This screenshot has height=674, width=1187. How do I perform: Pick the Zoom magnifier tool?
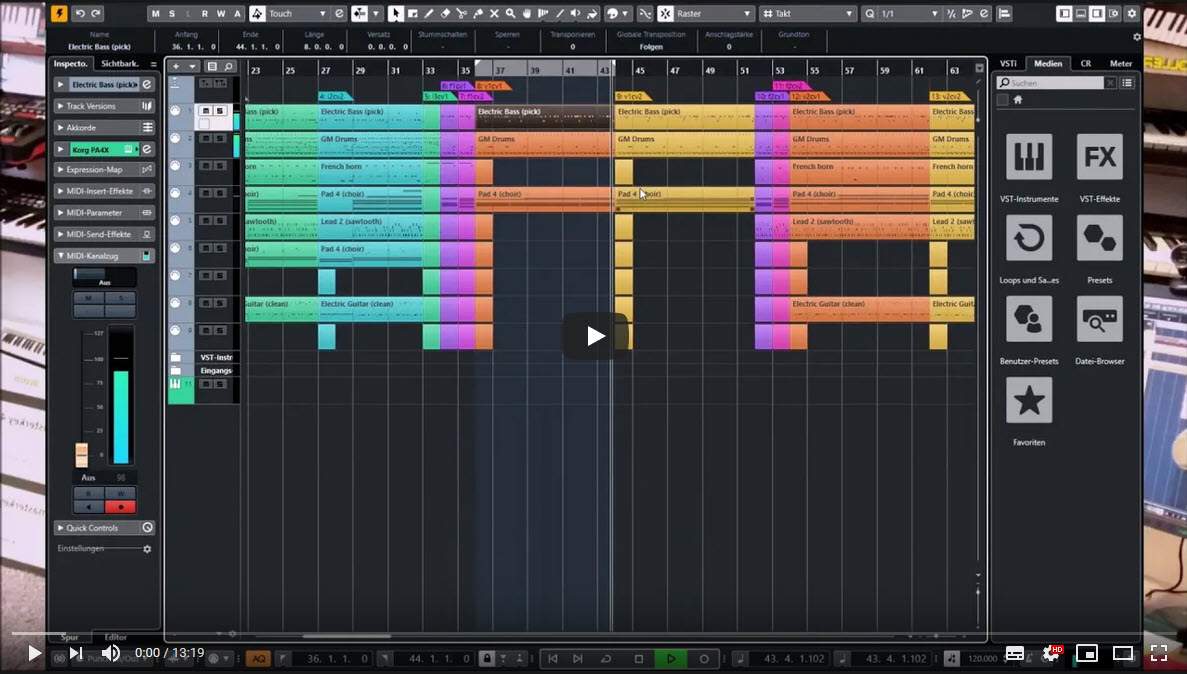pos(510,14)
